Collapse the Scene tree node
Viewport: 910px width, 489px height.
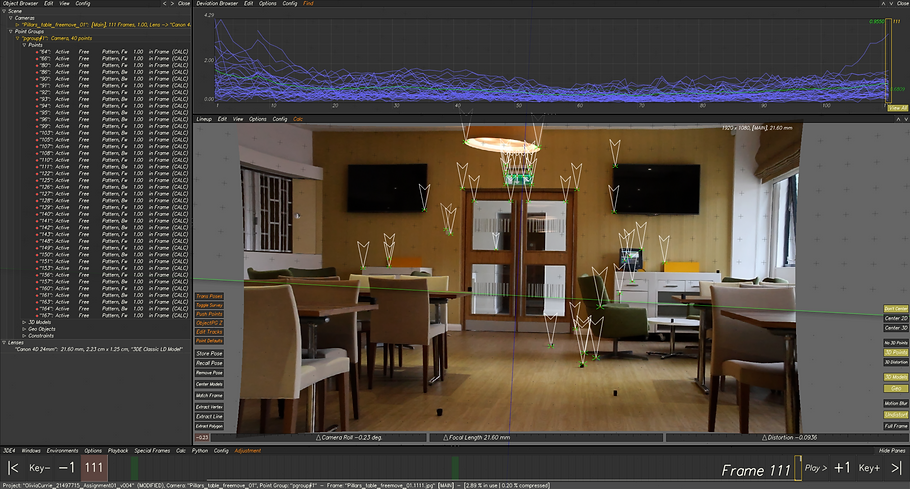(4, 11)
